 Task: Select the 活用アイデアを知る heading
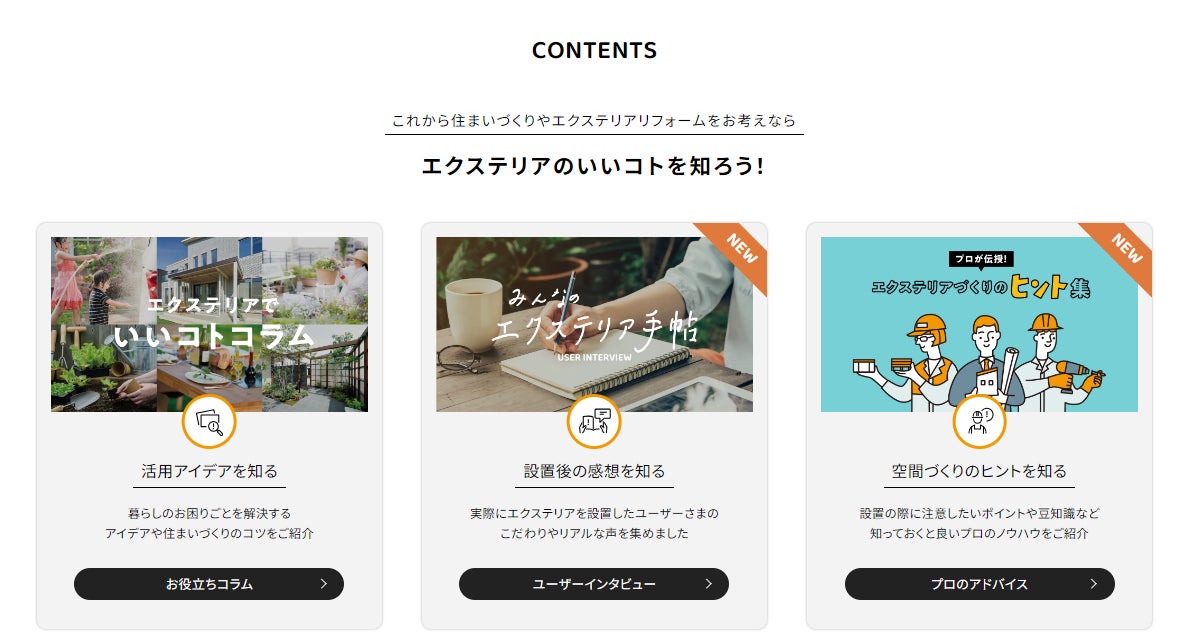tap(209, 471)
